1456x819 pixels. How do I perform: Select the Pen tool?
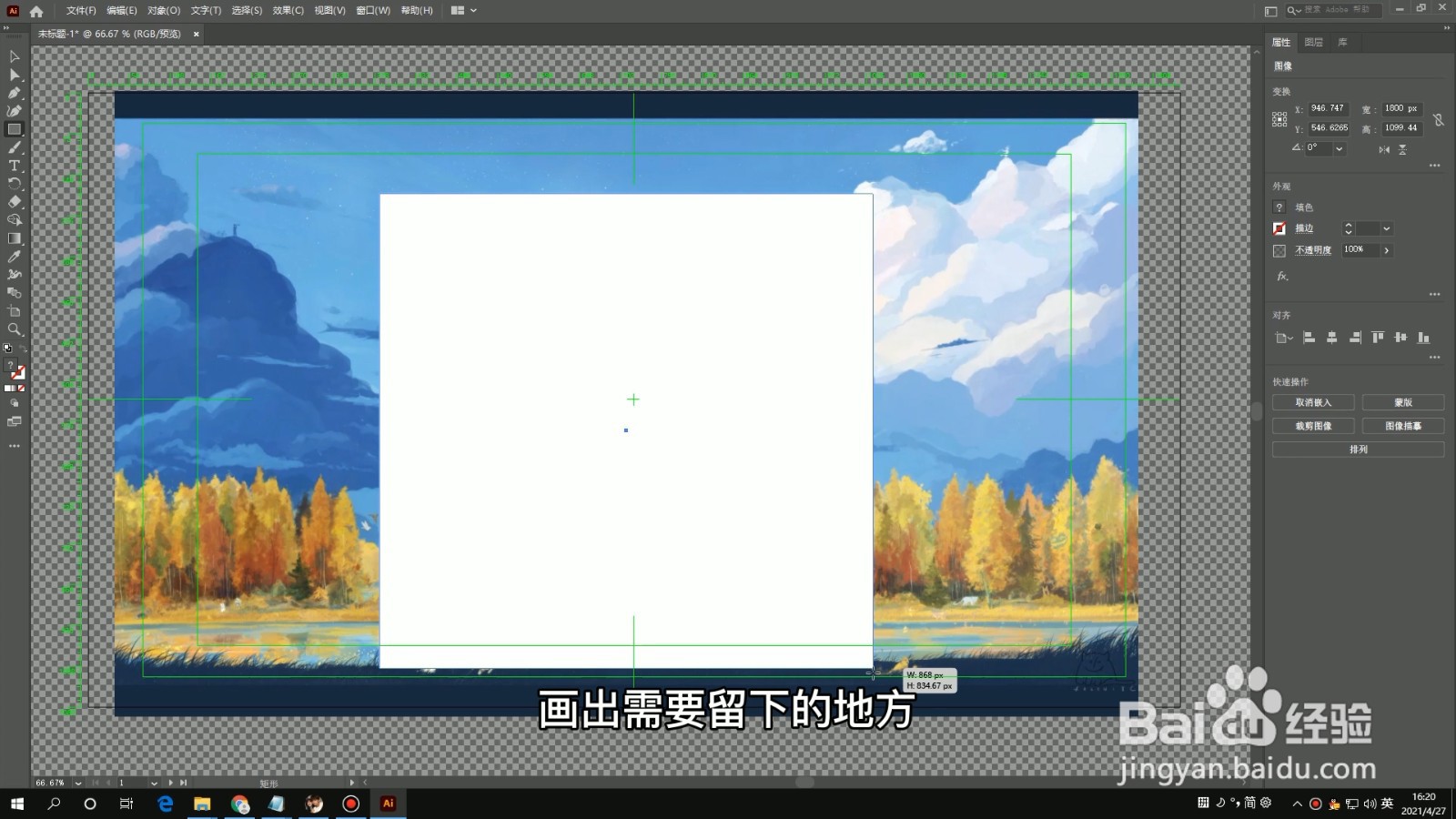pos(15,93)
